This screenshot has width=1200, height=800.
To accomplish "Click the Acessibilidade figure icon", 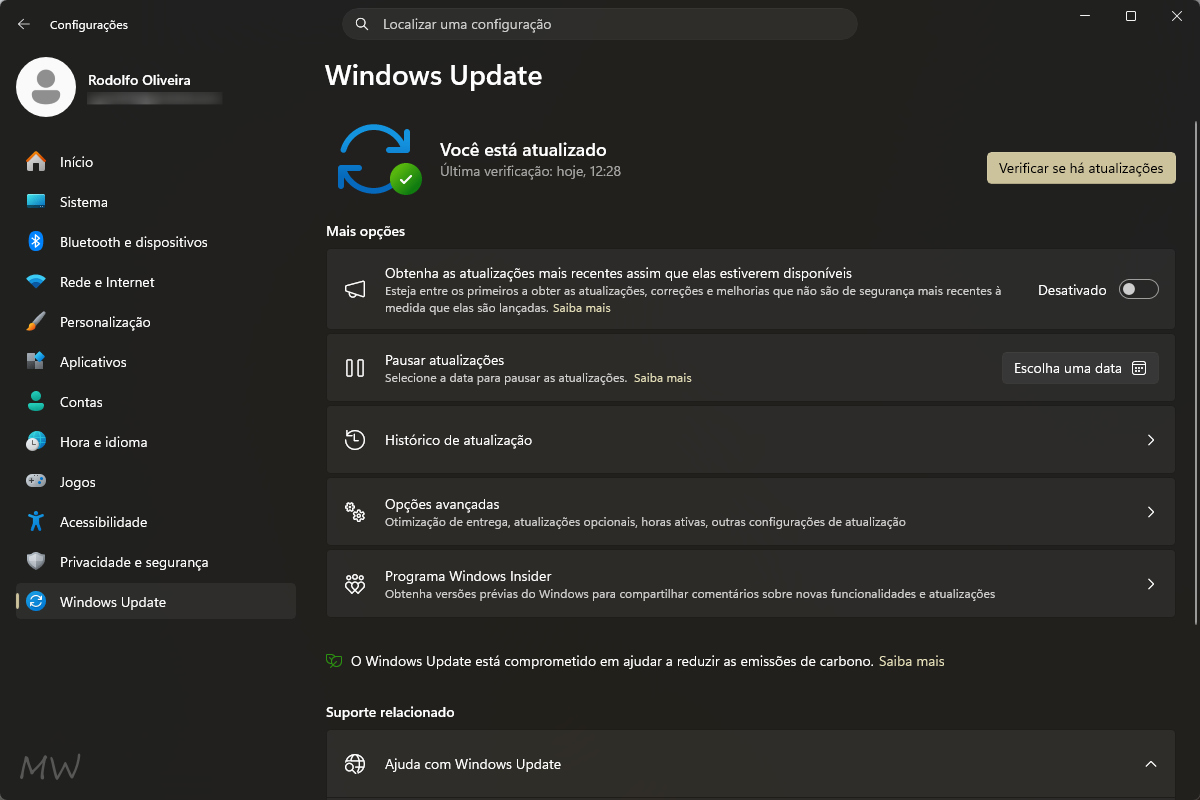I will coord(36,522).
